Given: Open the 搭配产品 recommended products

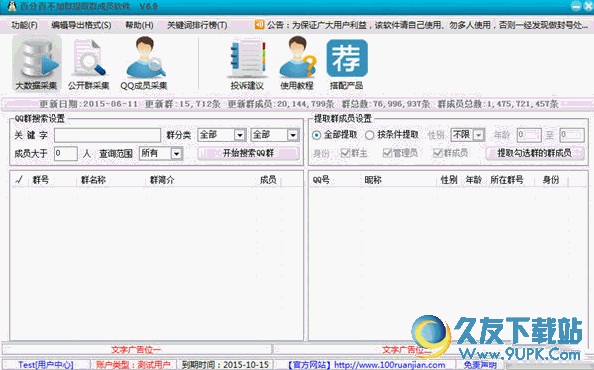Looking at the screenshot, I should click(347, 64).
